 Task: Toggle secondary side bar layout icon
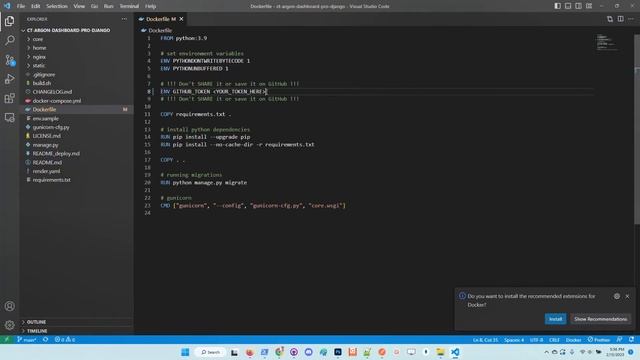coord(578,6)
